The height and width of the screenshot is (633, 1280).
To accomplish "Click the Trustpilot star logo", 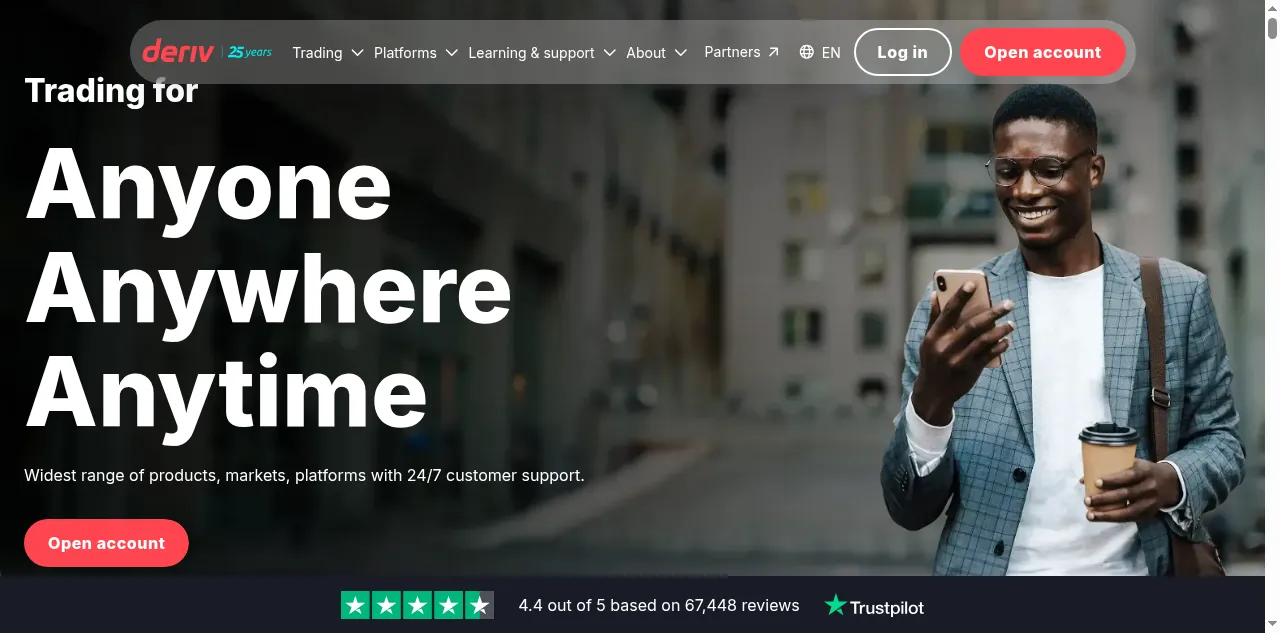I will [x=835, y=605].
